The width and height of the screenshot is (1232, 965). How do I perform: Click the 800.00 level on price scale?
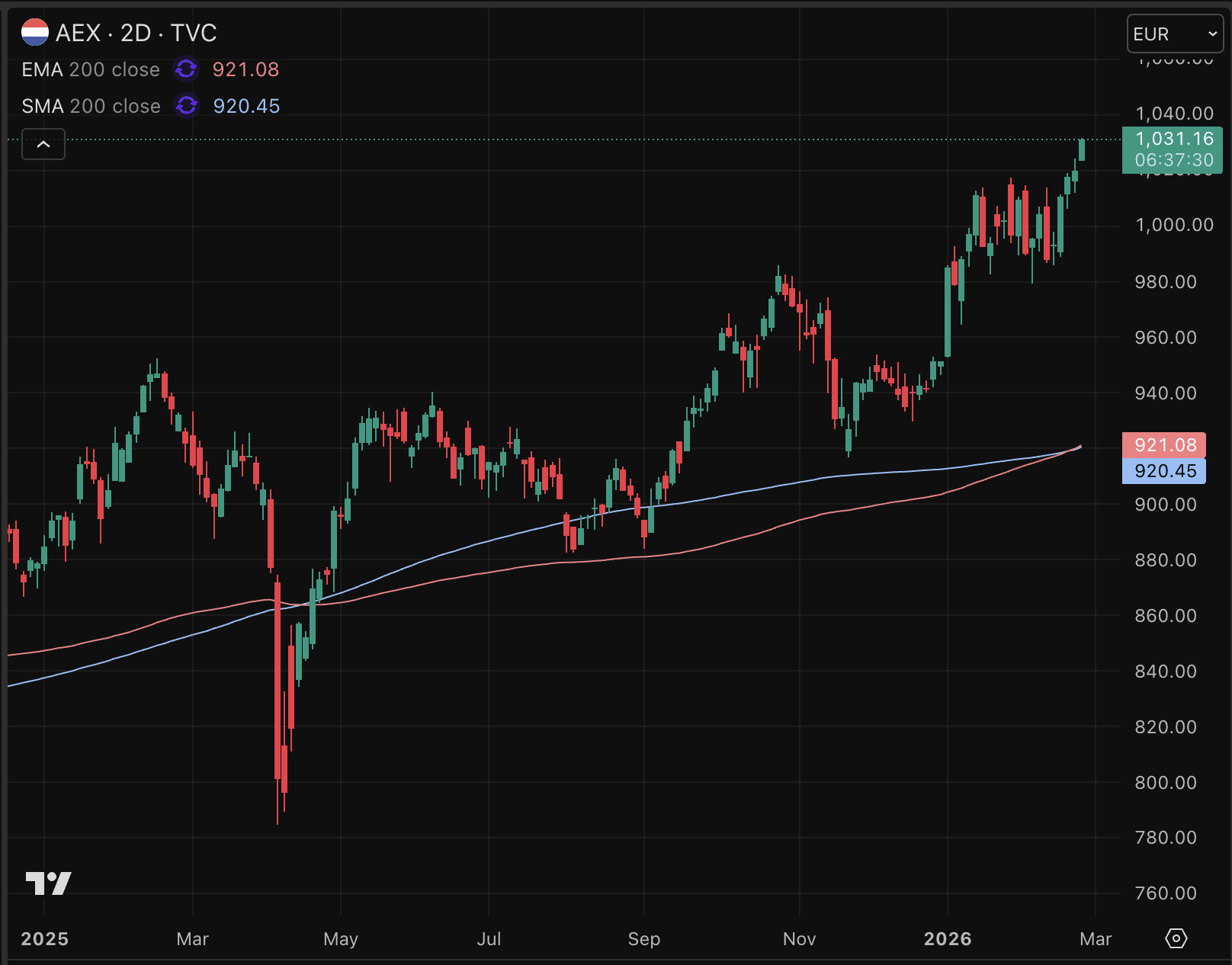[1166, 782]
